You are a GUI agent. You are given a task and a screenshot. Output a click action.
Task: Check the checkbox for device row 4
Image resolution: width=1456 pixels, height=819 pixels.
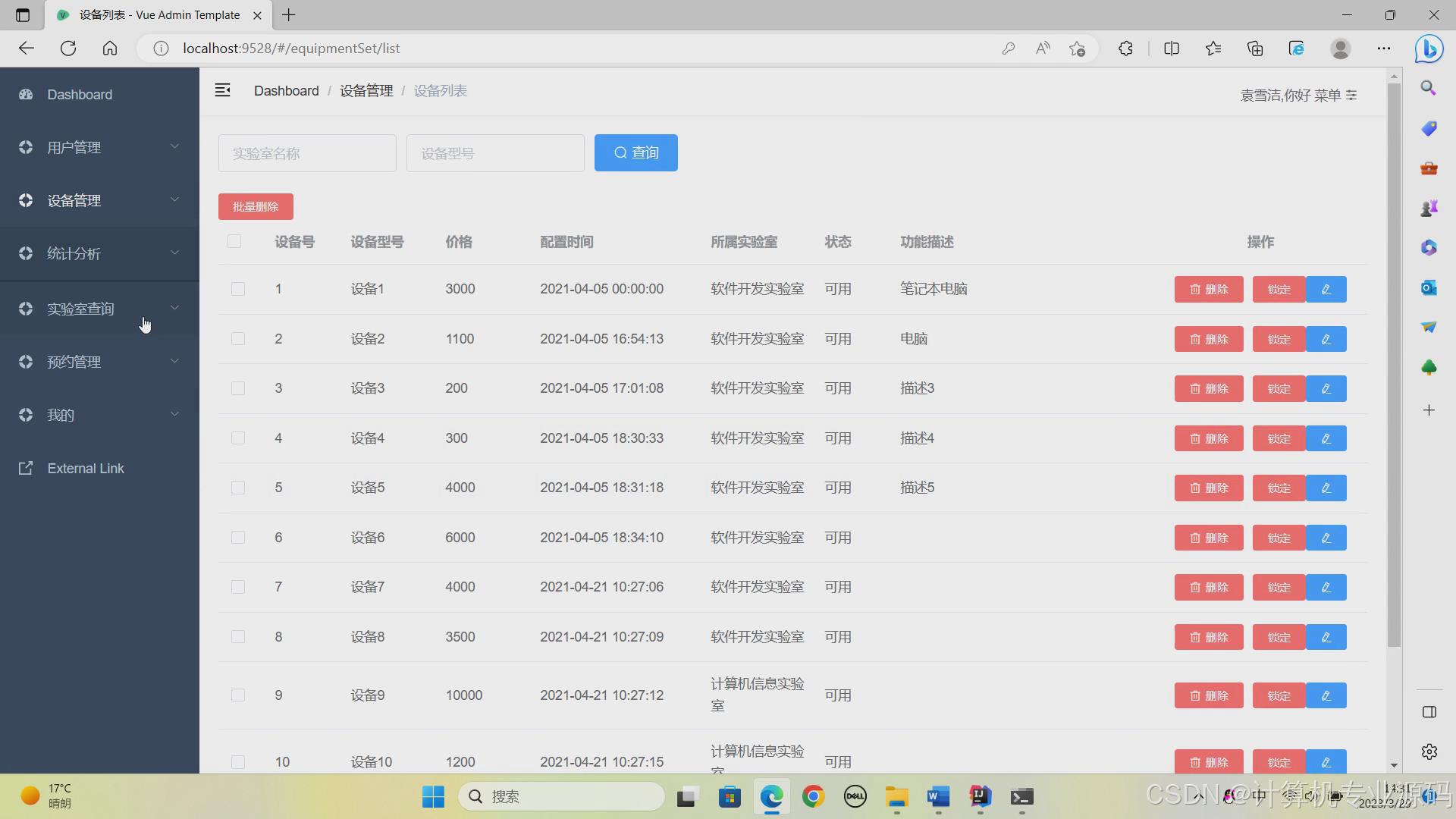(238, 438)
